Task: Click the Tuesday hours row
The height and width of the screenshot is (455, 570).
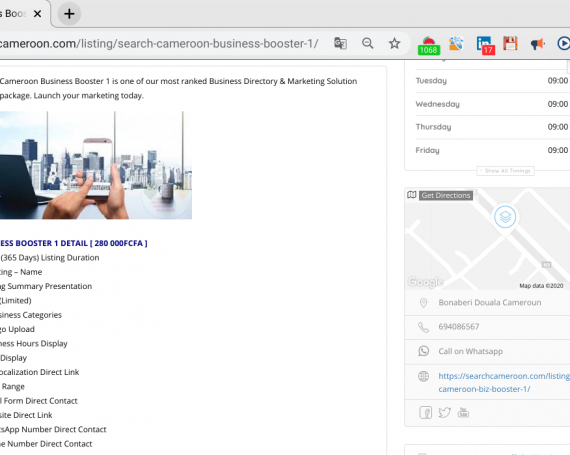Action: click(x=492, y=81)
